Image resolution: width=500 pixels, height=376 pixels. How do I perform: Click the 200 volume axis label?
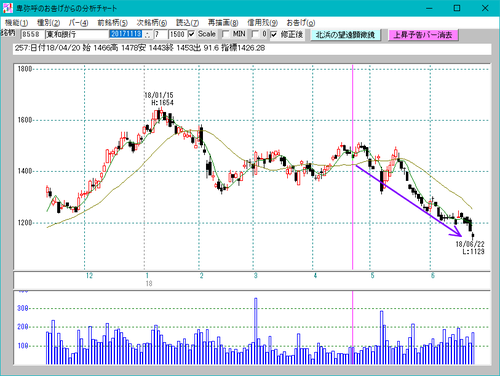click(23, 327)
